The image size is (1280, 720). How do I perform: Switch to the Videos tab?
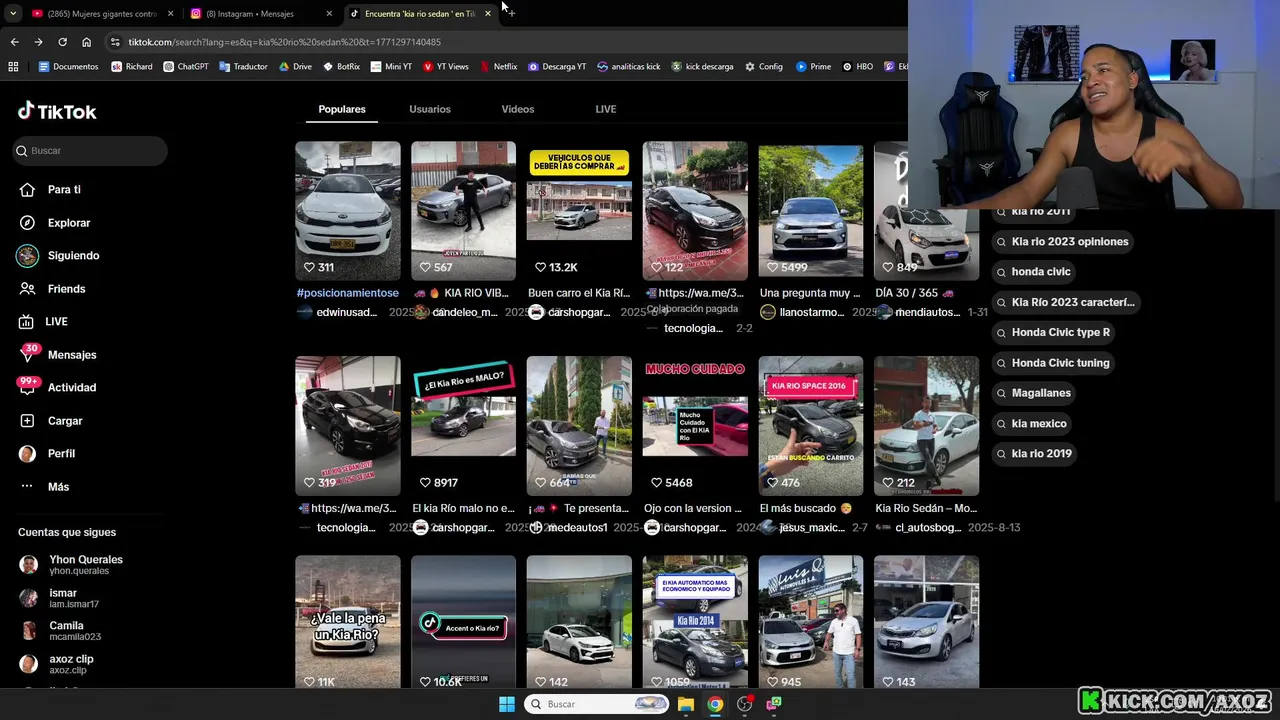coord(518,109)
